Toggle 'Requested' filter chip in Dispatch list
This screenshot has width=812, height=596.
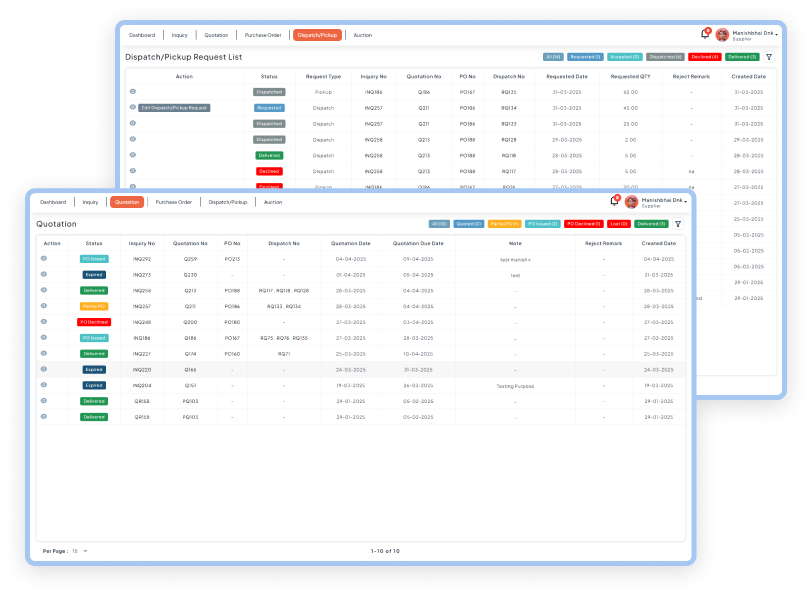pyautogui.click(x=585, y=57)
